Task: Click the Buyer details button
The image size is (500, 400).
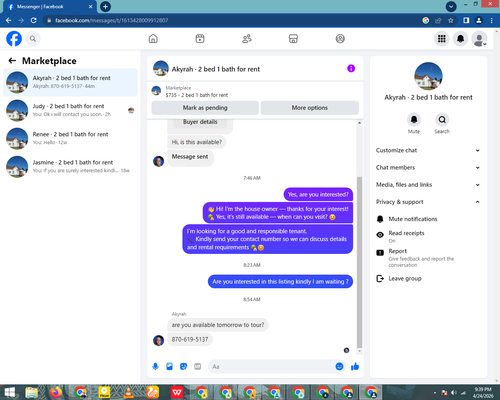Action: click(200, 122)
